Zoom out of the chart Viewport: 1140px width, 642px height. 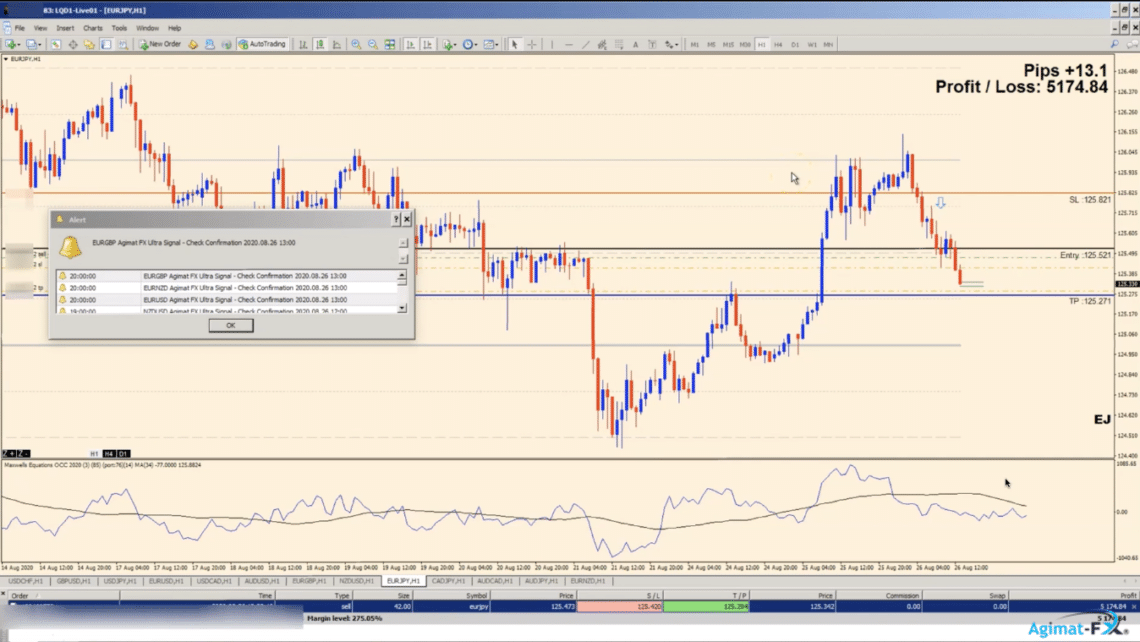374,44
